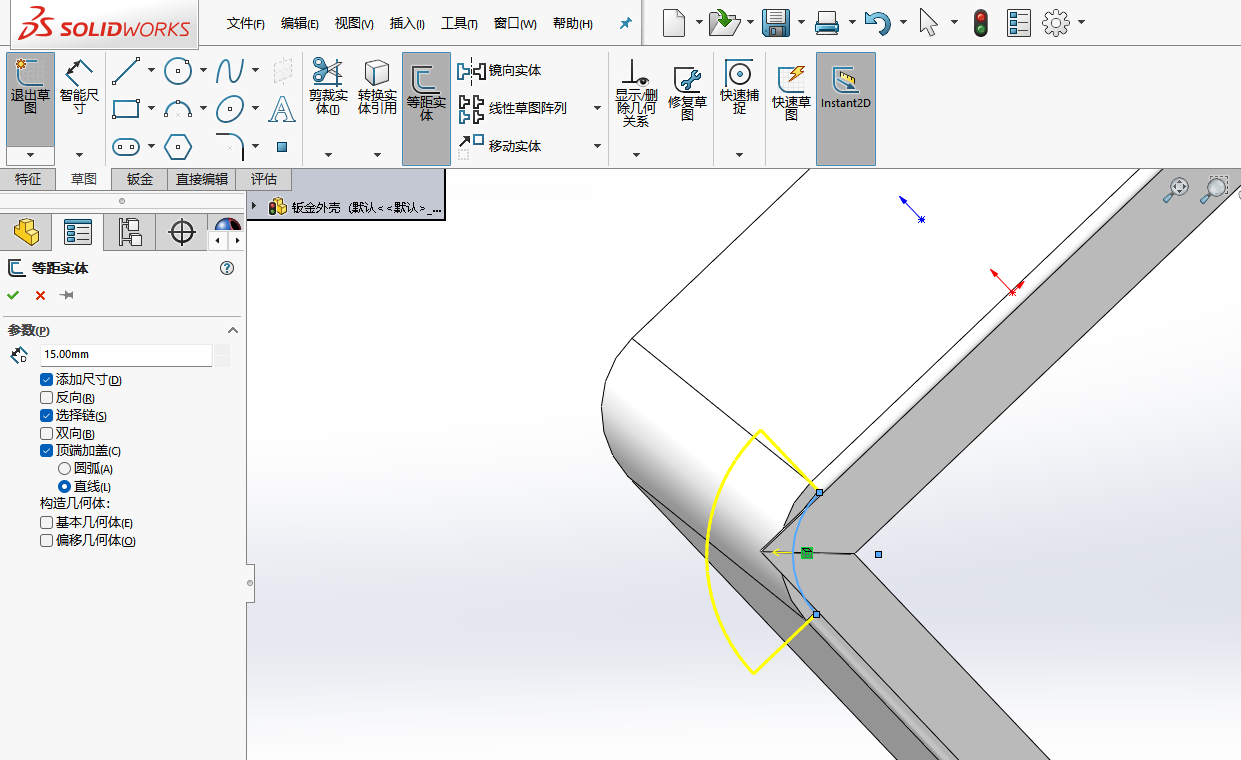Click the offset distance 15.00mm input field
This screenshot has width=1241, height=760.
125,354
